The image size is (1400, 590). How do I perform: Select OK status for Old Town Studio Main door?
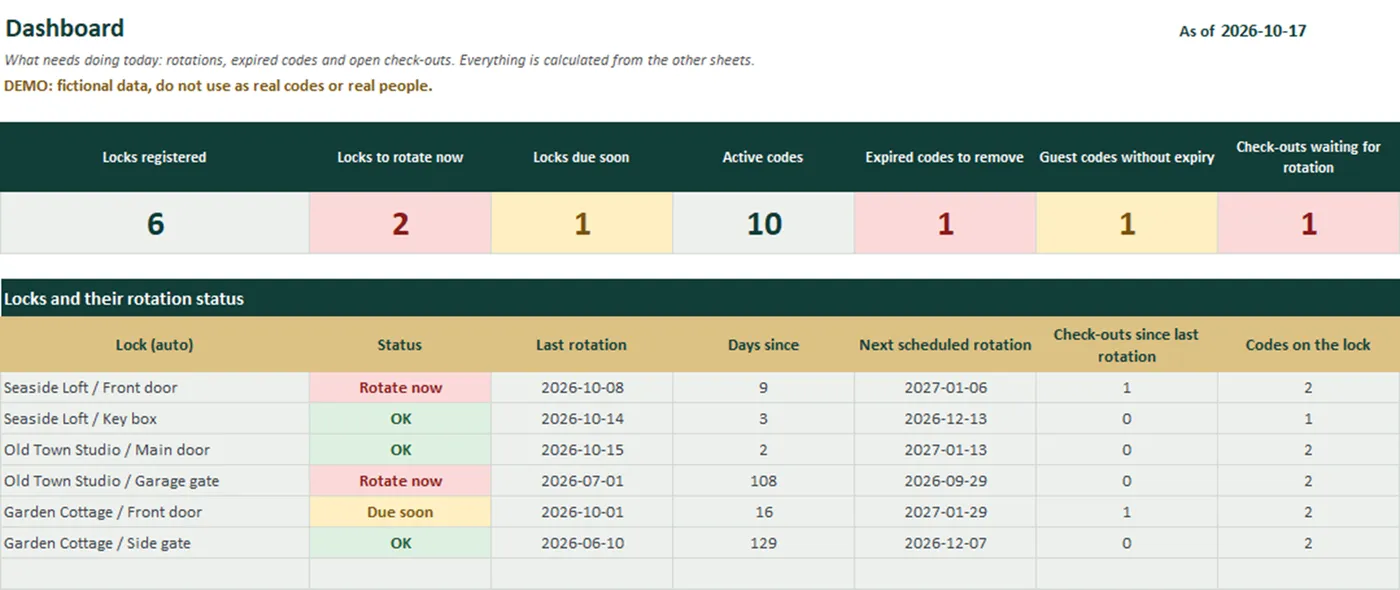tap(400, 450)
